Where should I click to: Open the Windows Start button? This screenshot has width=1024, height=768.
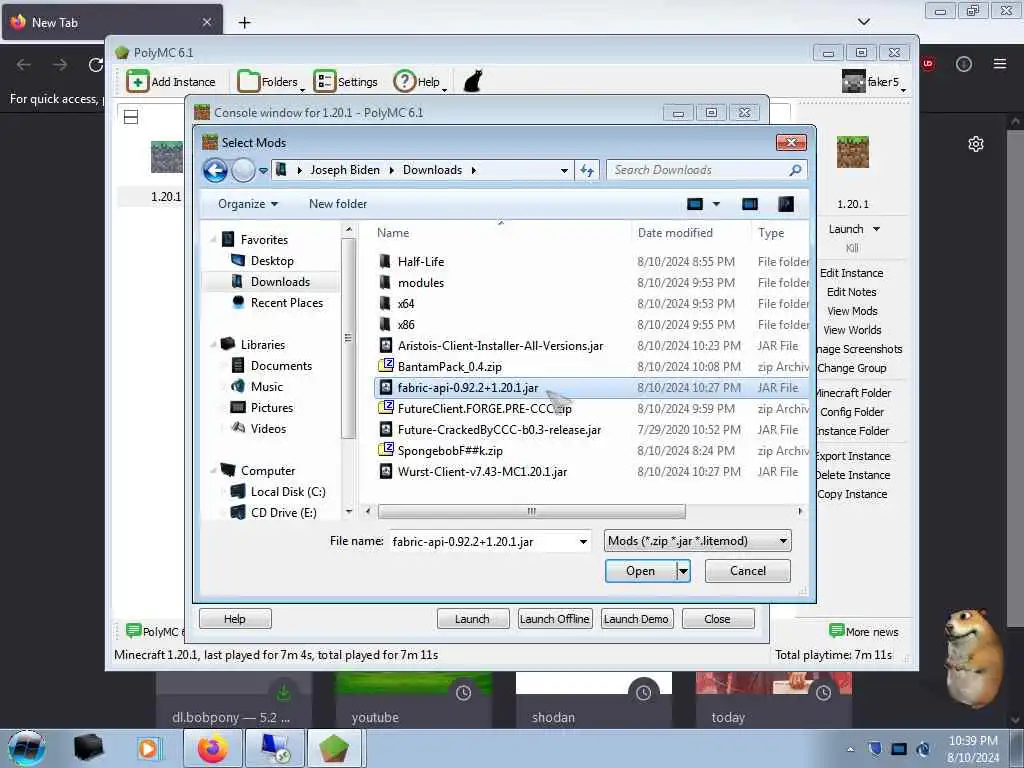[26, 748]
